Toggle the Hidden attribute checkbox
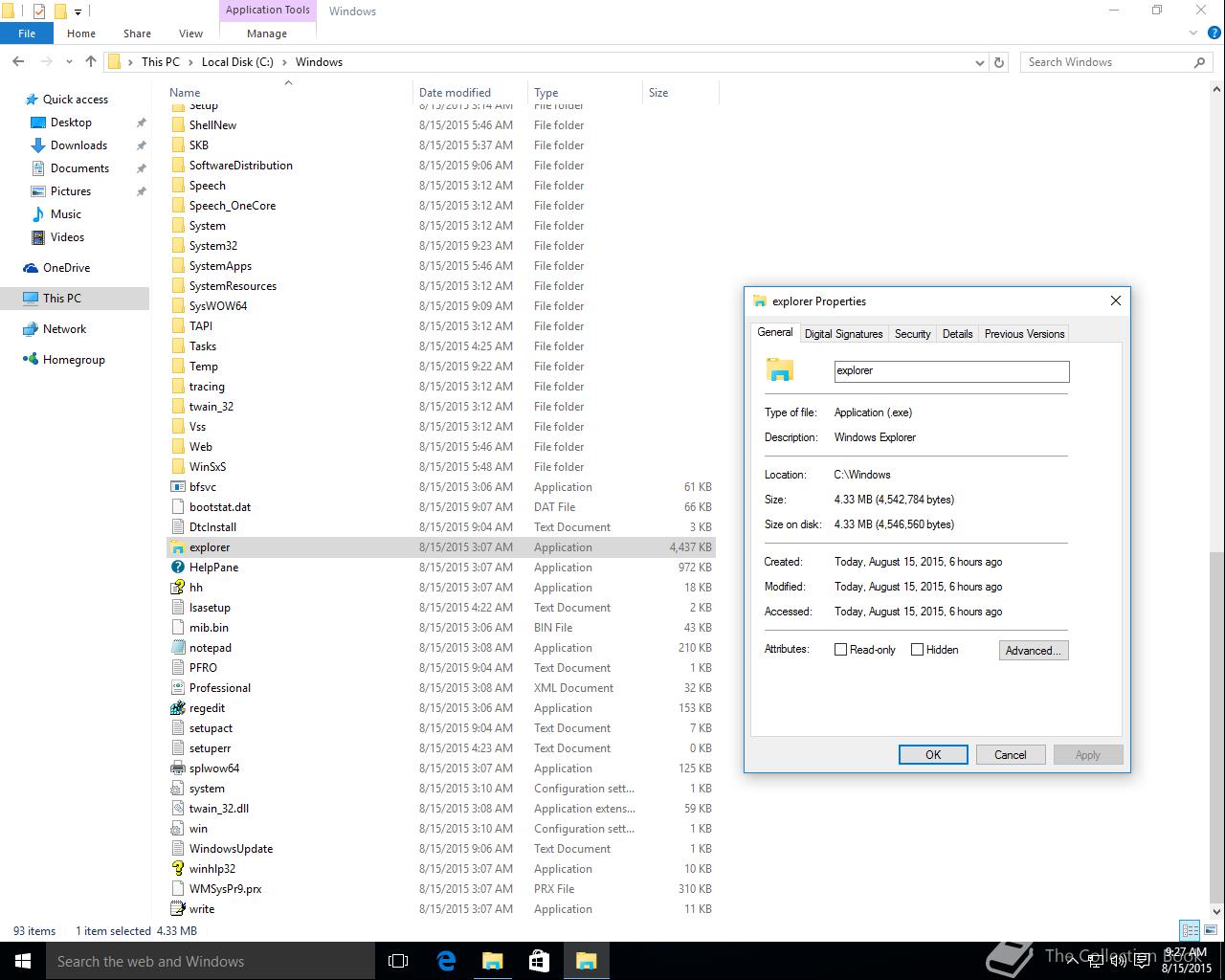This screenshot has width=1225, height=980. coord(917,650)
